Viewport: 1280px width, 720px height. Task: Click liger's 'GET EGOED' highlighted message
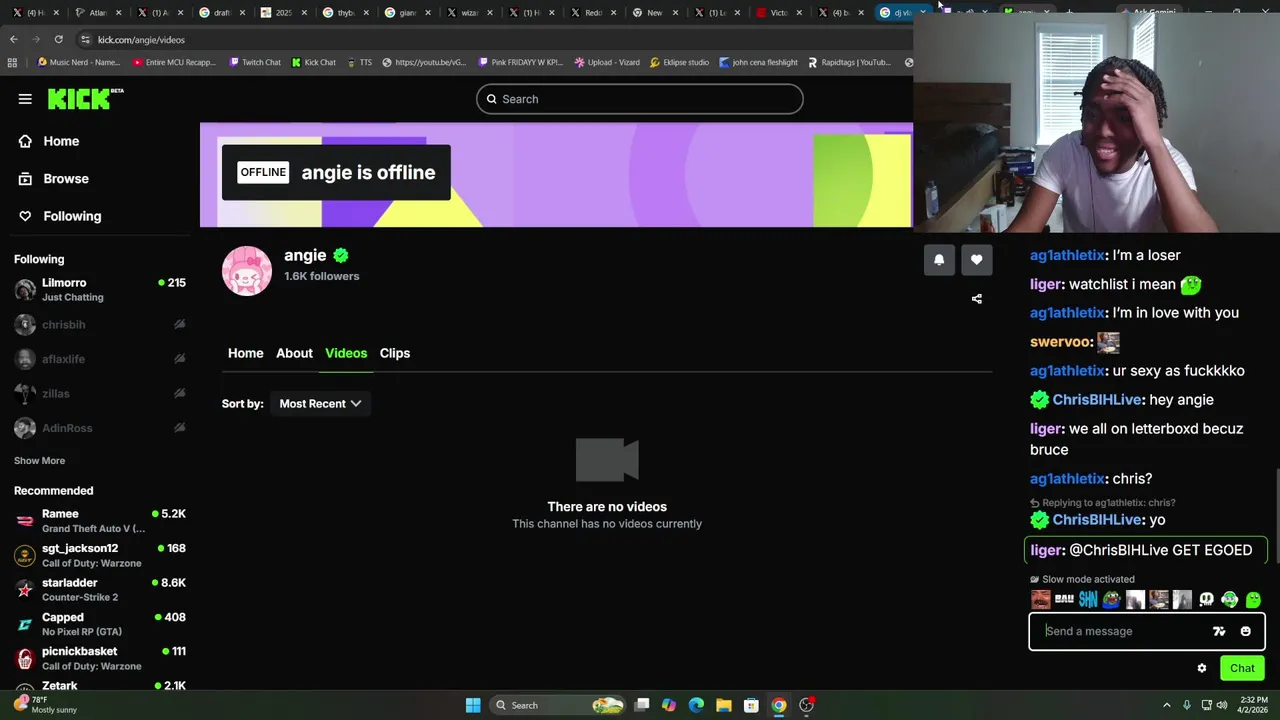coord(1146,550)
